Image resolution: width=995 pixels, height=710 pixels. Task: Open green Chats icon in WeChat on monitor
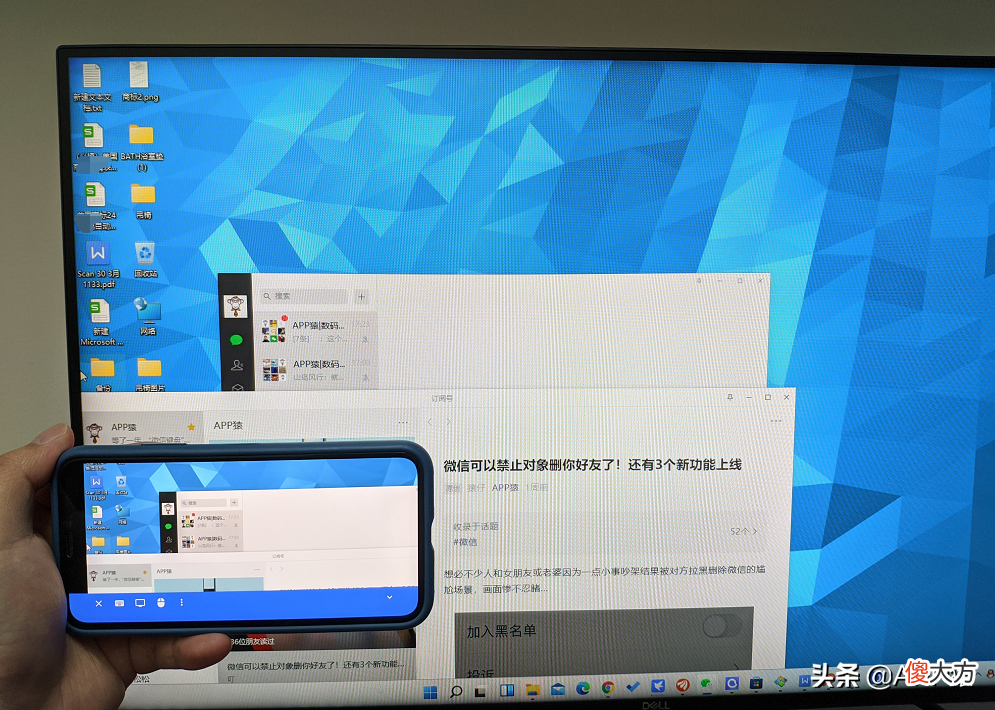point(236,340)
